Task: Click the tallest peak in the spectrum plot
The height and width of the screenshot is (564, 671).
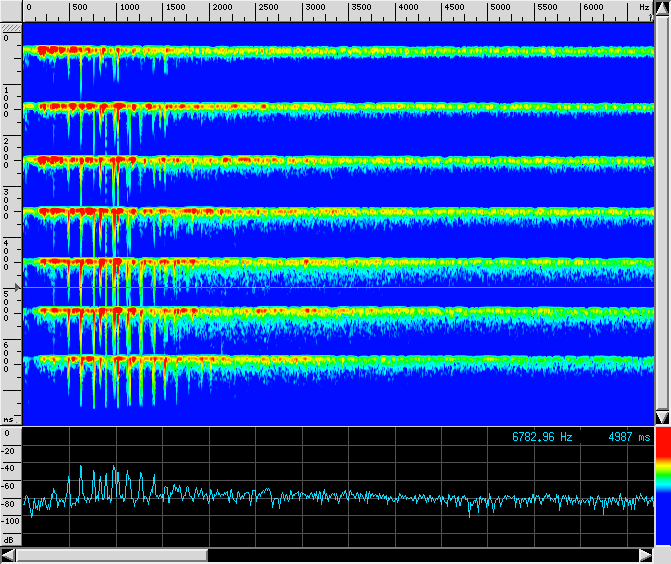Action: point(115,468)
